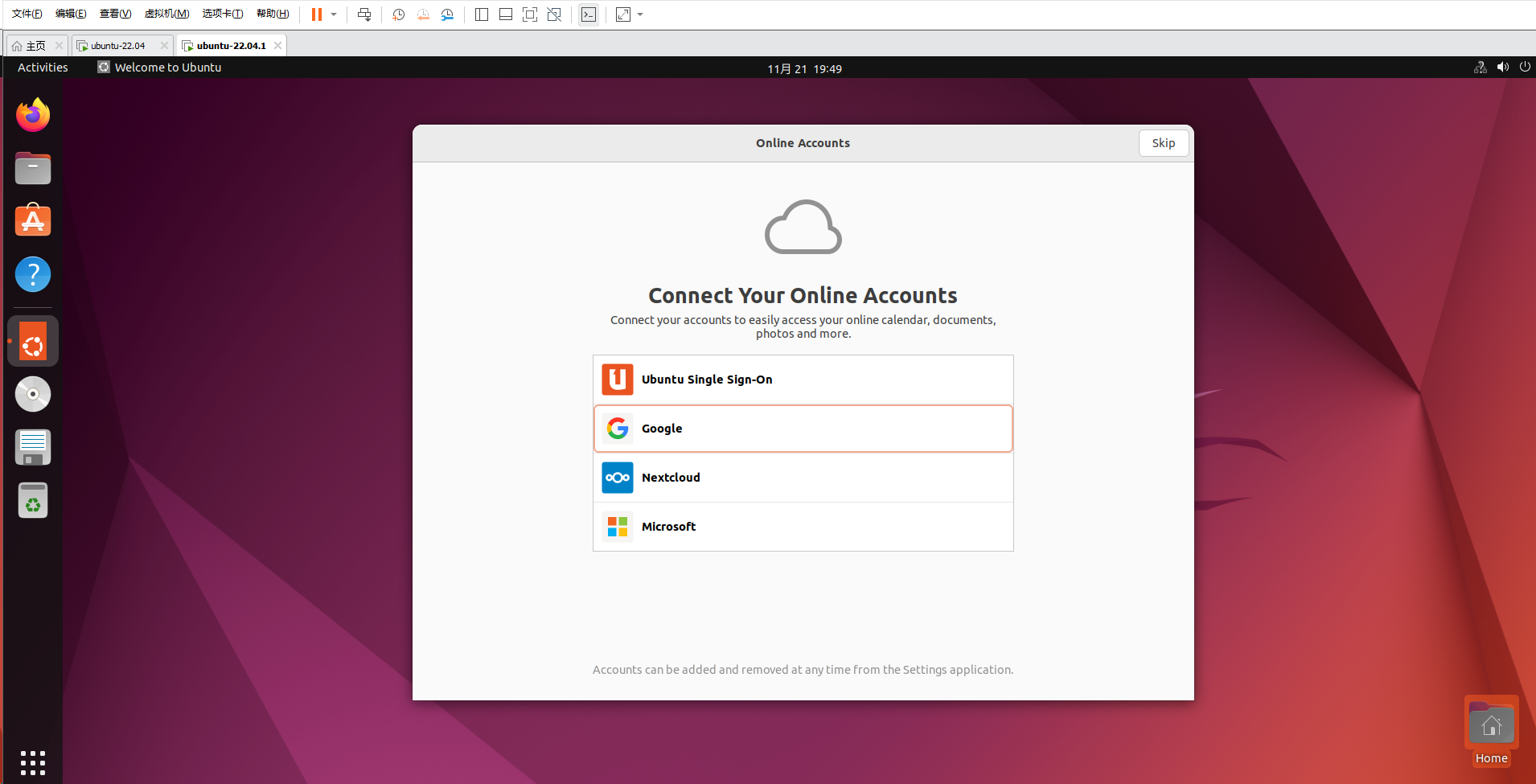Open the disc drive icon in the dock
The height and width of the screenshot is (784, 1536).
33,394
